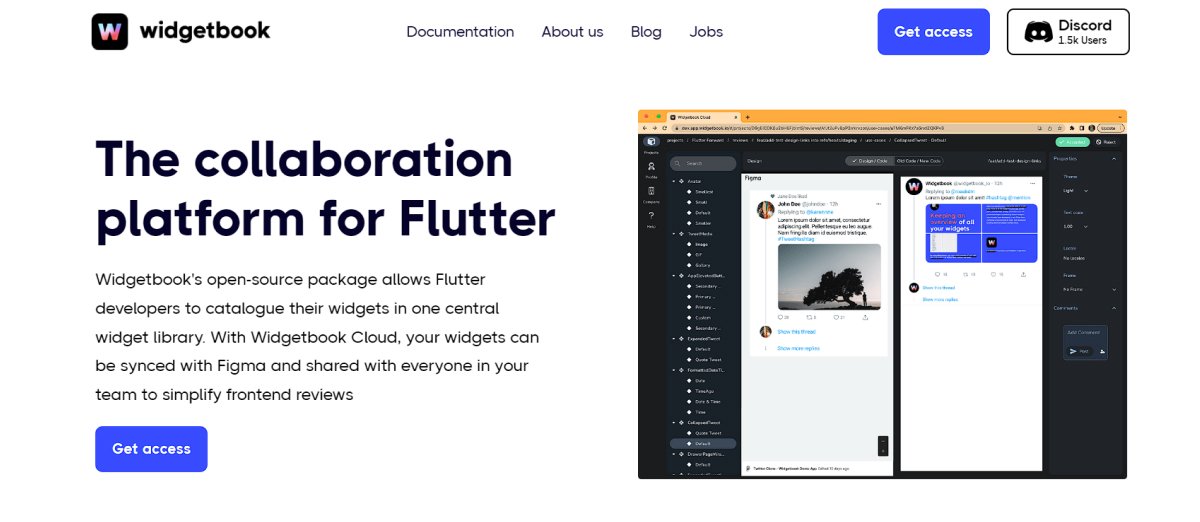Click the Widgetbook W logo icon
The height and width of the screenshot is (522, 1200).
(110, 31)
